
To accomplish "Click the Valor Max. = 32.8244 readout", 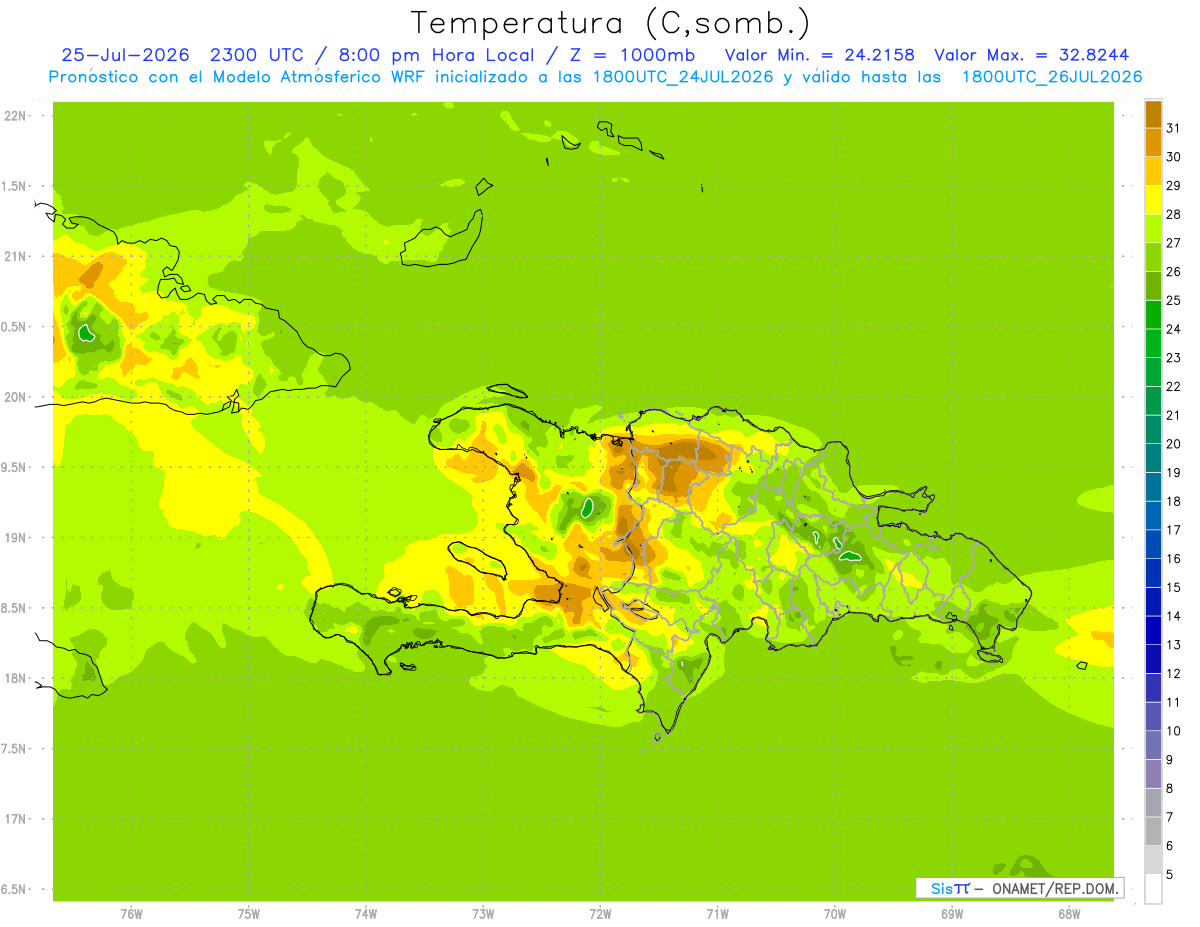I will click(x=1033, y=55).
